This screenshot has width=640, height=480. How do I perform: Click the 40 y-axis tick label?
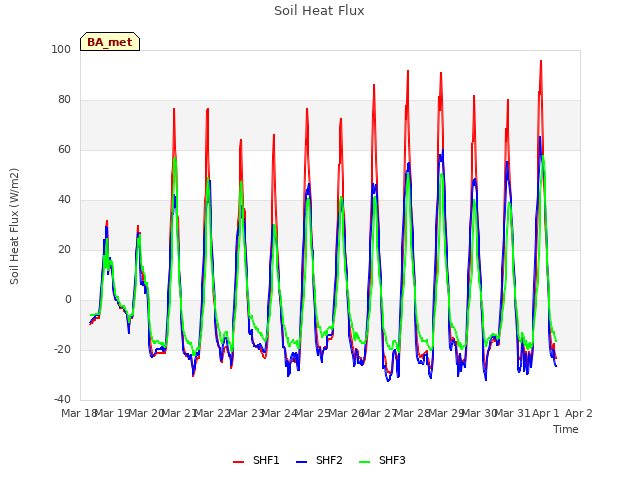(x=64, y=200)
